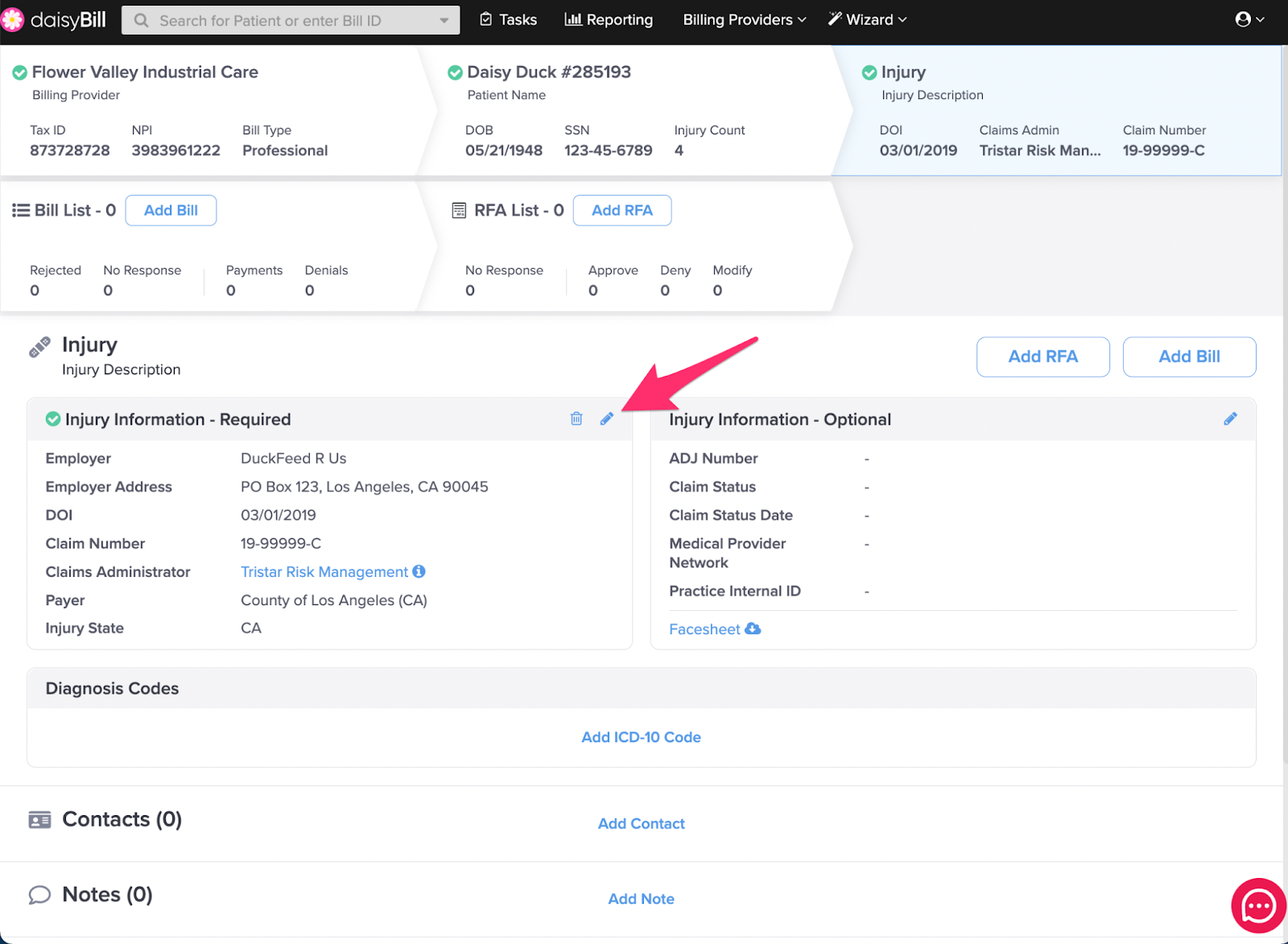
Task: Expand the Billing Providers menu
Action: pos(745,19)
